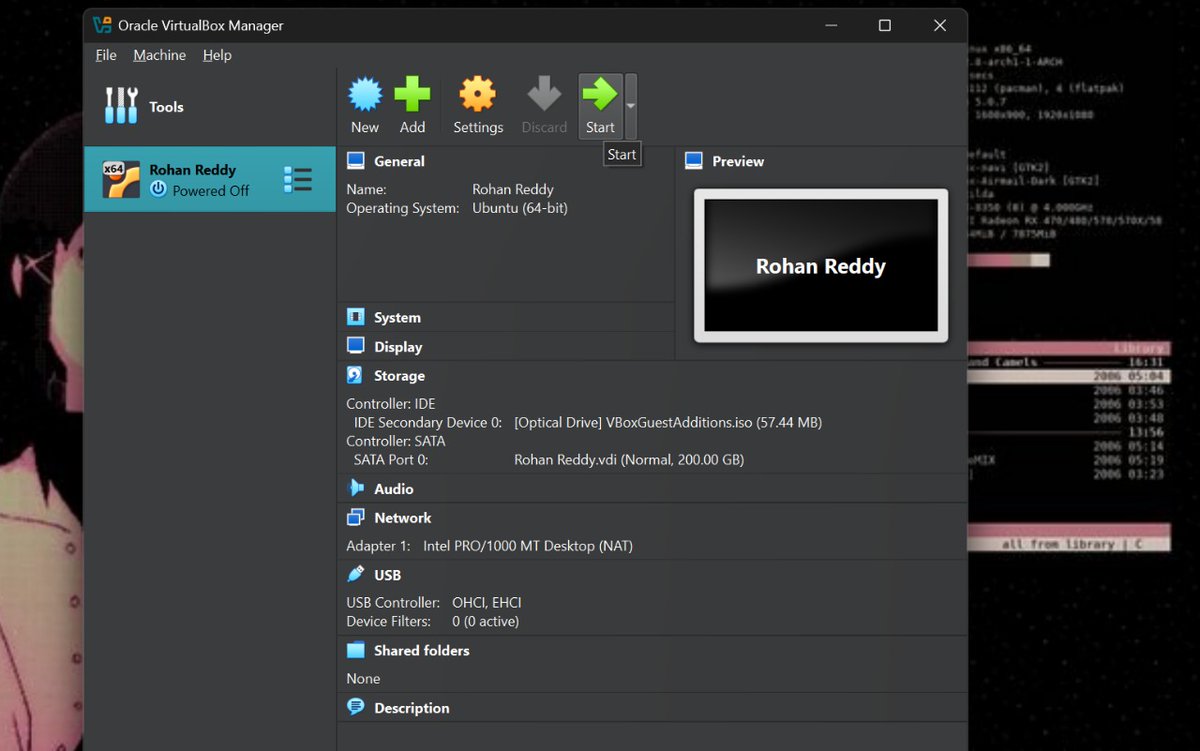Click the General monitor icon
The image size is (1200, 751).
tap(356, 160)
